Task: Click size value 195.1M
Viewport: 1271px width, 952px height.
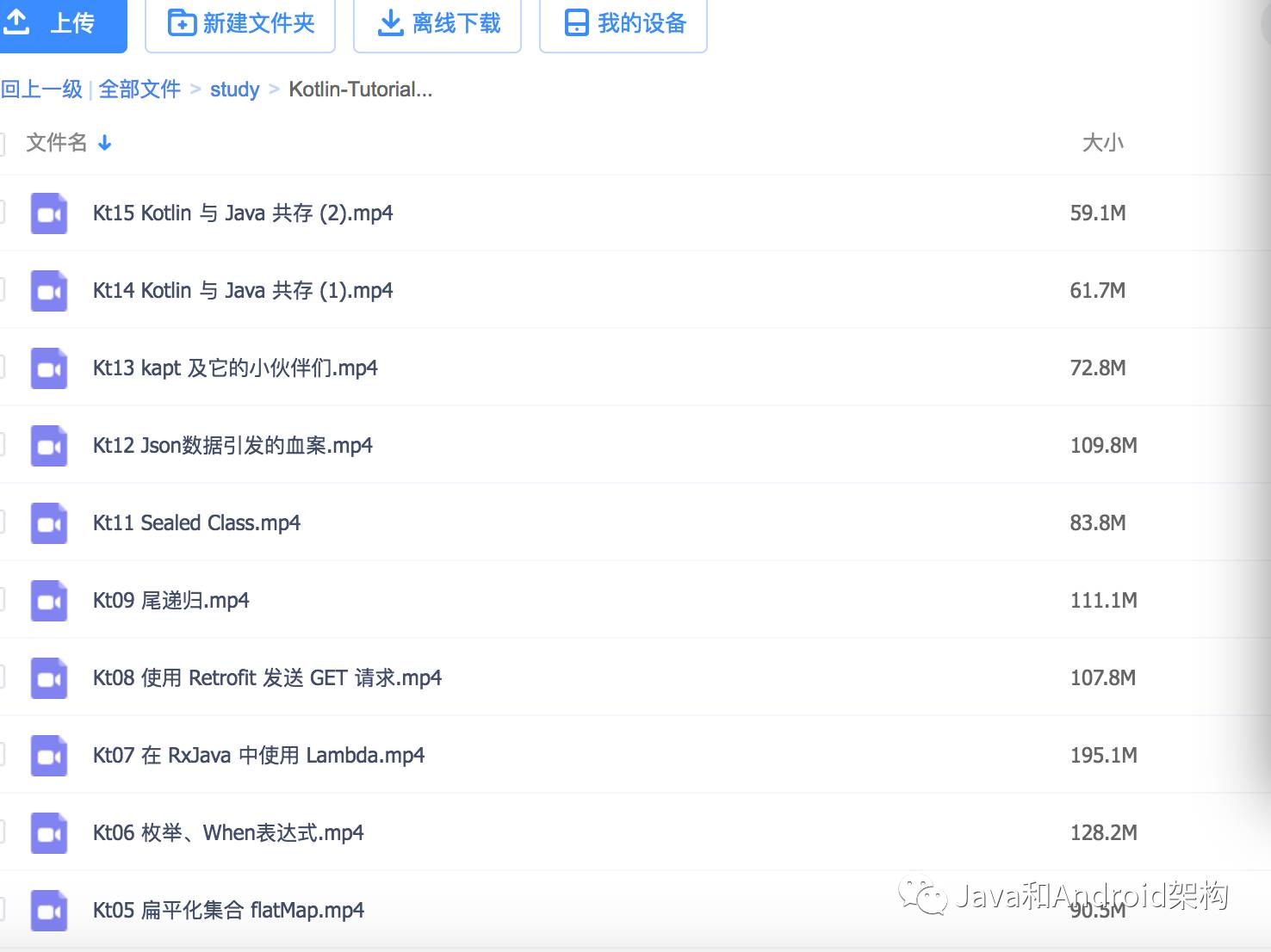Action: (1104, 756)
